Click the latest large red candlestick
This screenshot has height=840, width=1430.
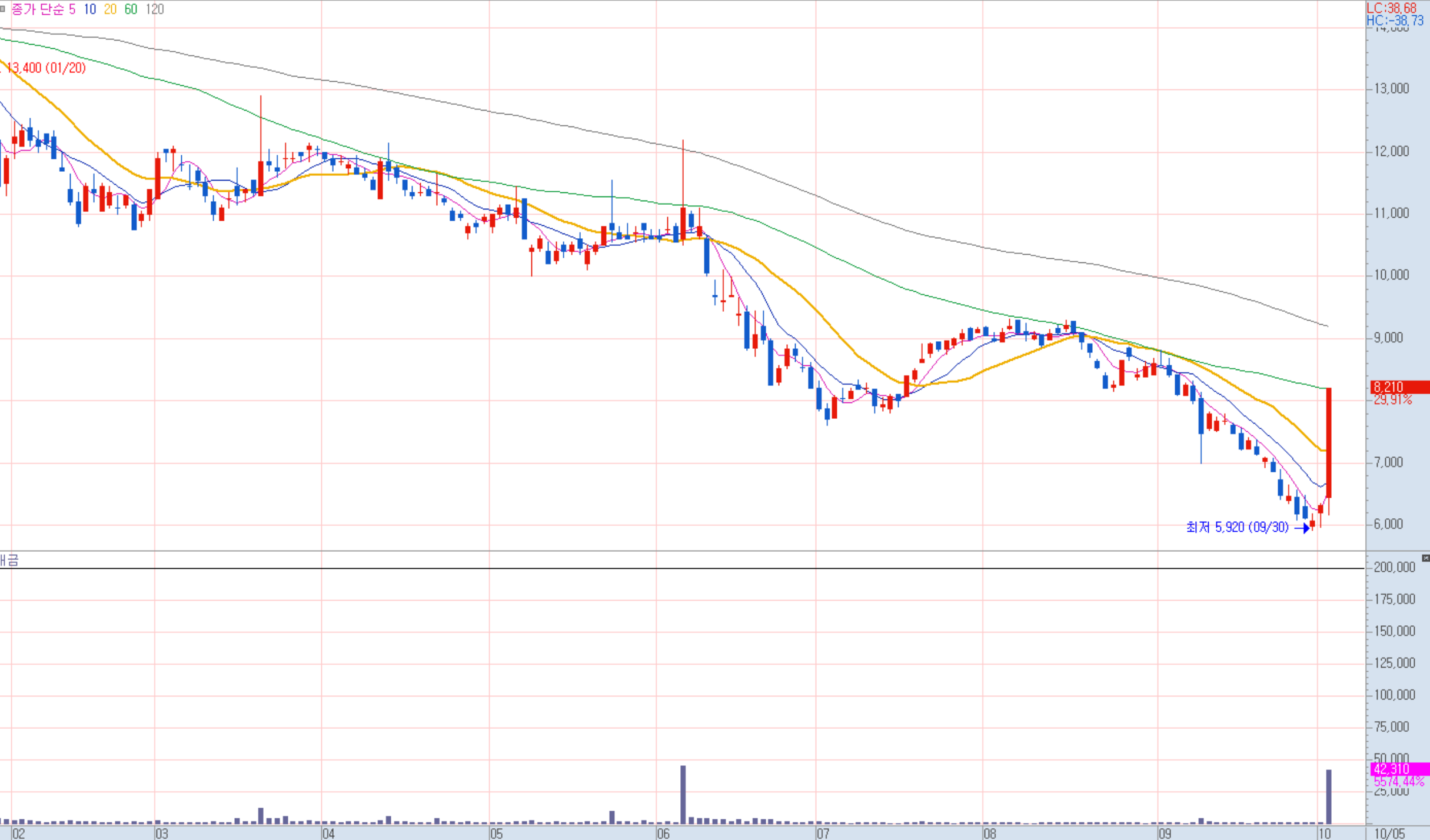tap(1329, 442)
